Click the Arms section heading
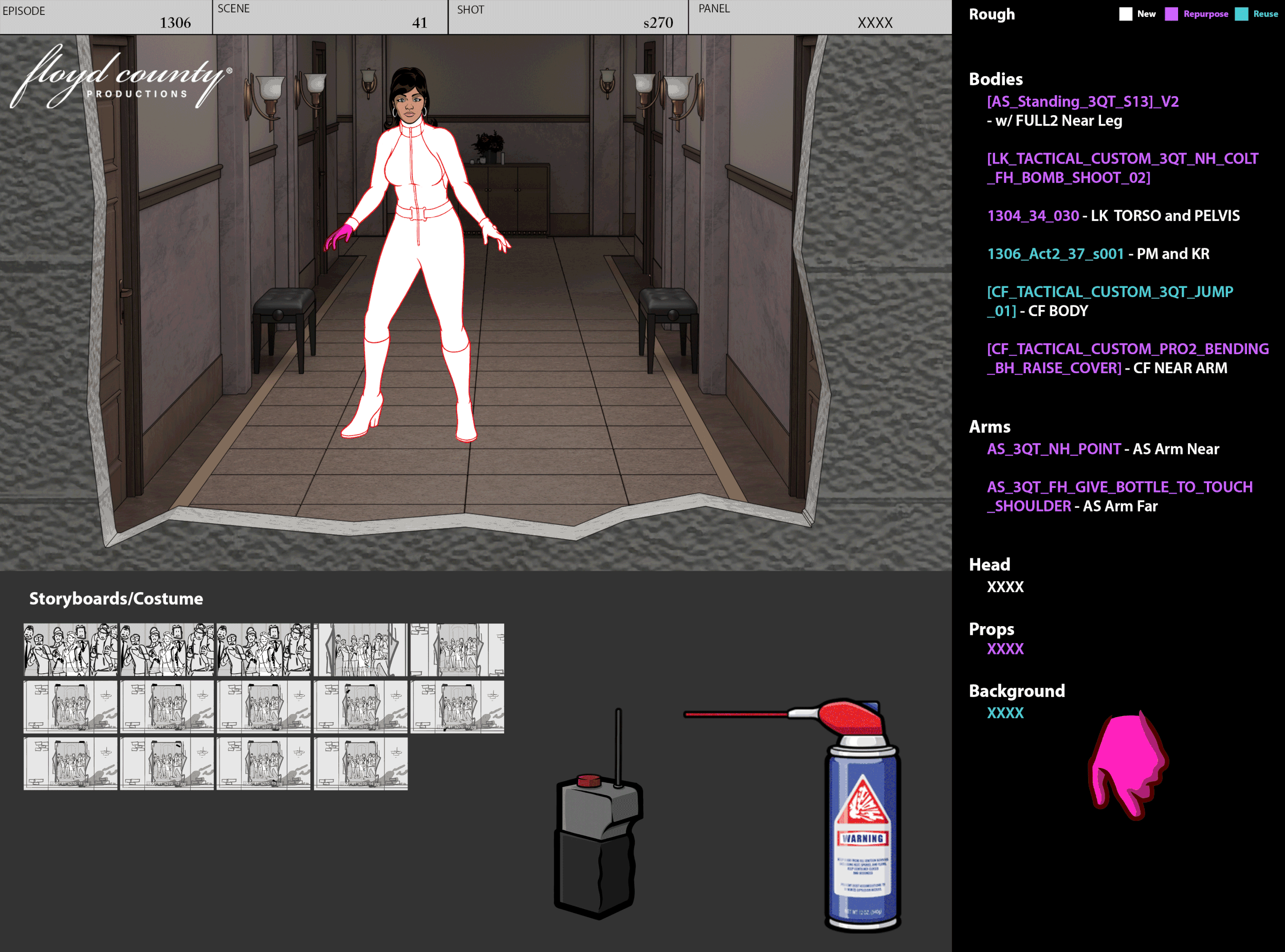Viewport: 1285px width, 952px height. tap(989, 427)
